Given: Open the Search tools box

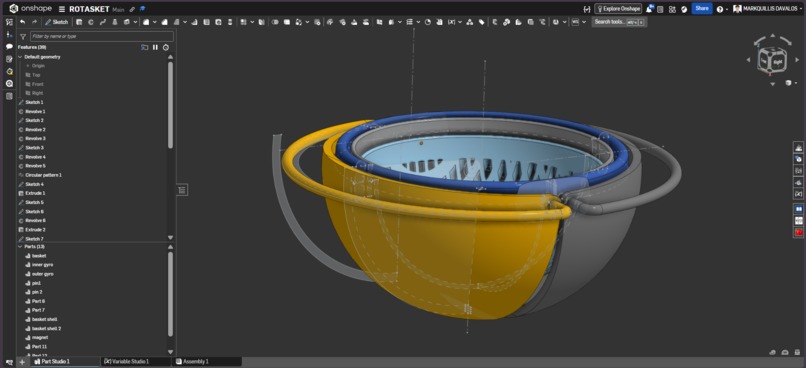Looking at the screenshot, I should (619, 22).
